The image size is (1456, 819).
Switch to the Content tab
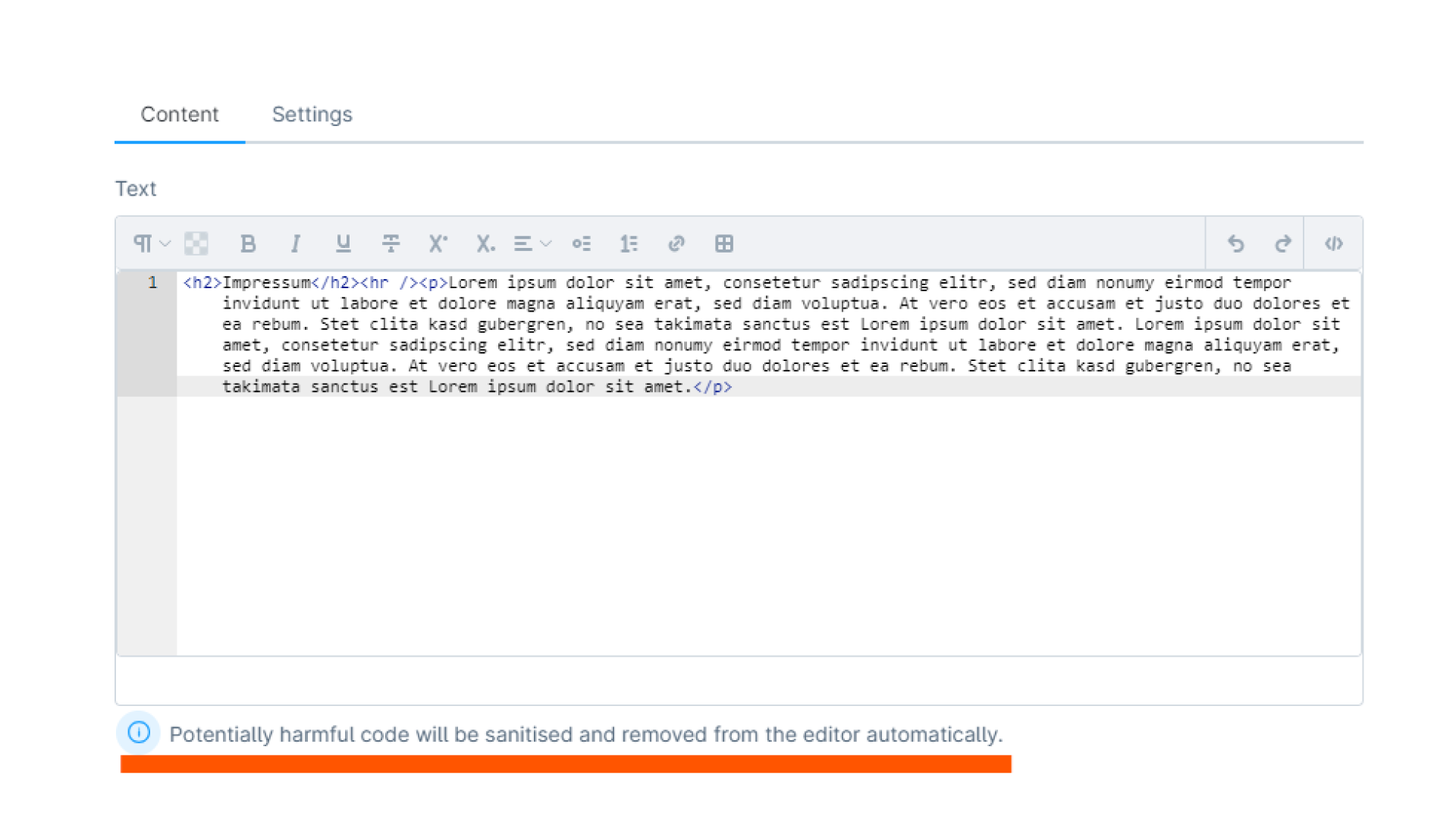(180, 115)
